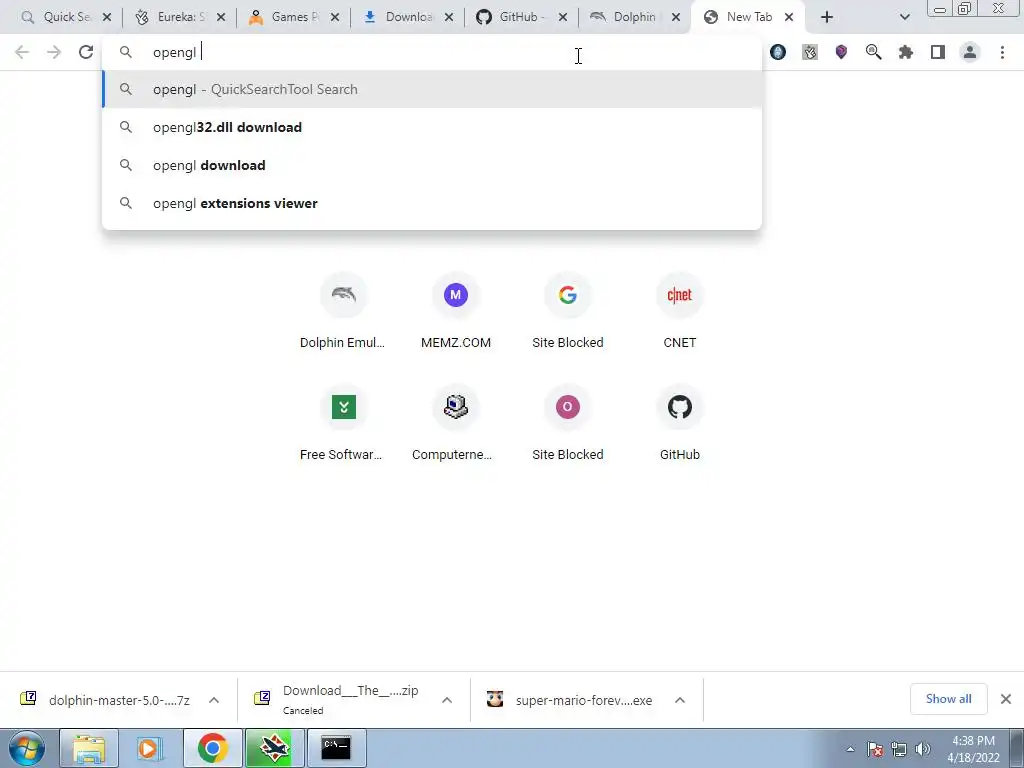The height and width of the screenshot is (768, 1024).
Task: Click the round blue extension icon
Action: pos(778,52)
